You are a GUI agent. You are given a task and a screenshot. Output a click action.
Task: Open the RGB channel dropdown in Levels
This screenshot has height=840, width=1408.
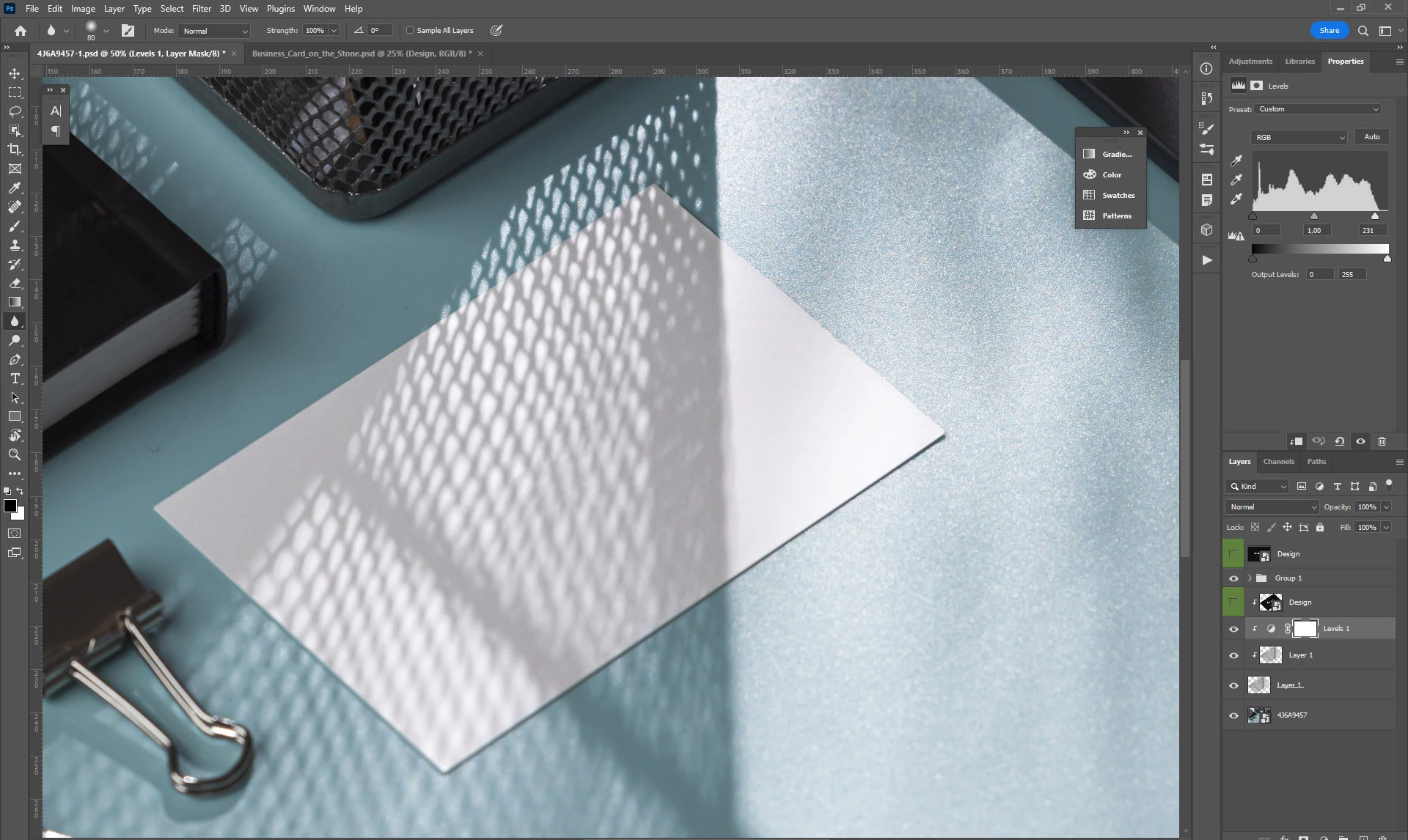click(1299, 138)
